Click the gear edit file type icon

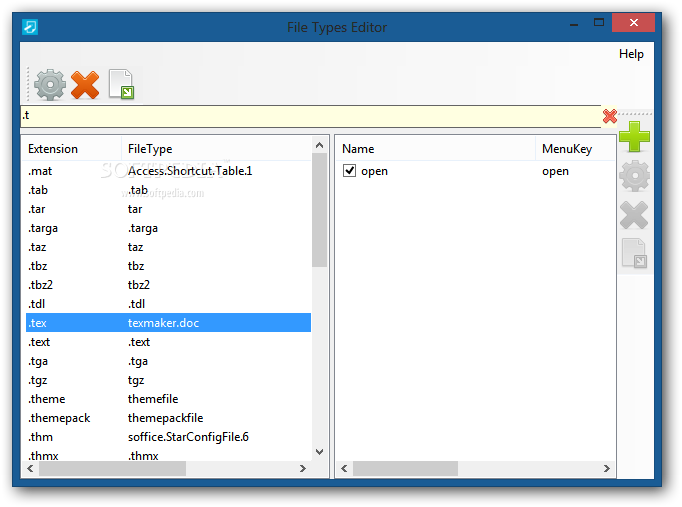50,85
